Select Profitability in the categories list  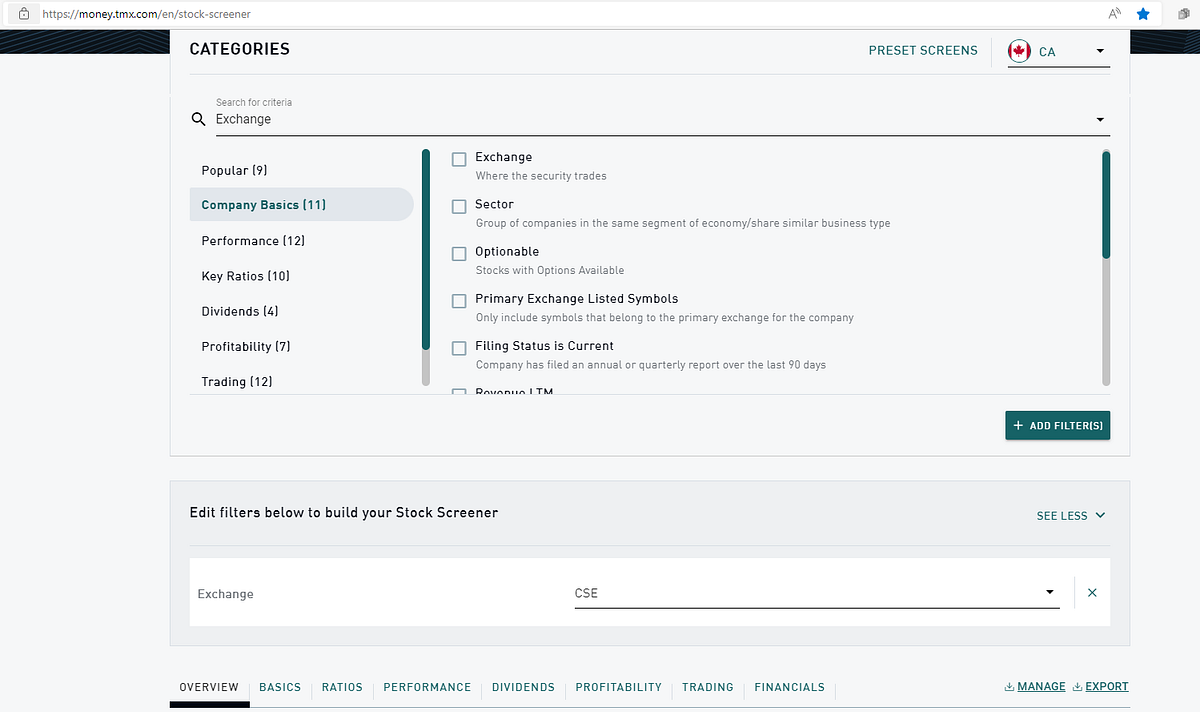click(245, 346)
